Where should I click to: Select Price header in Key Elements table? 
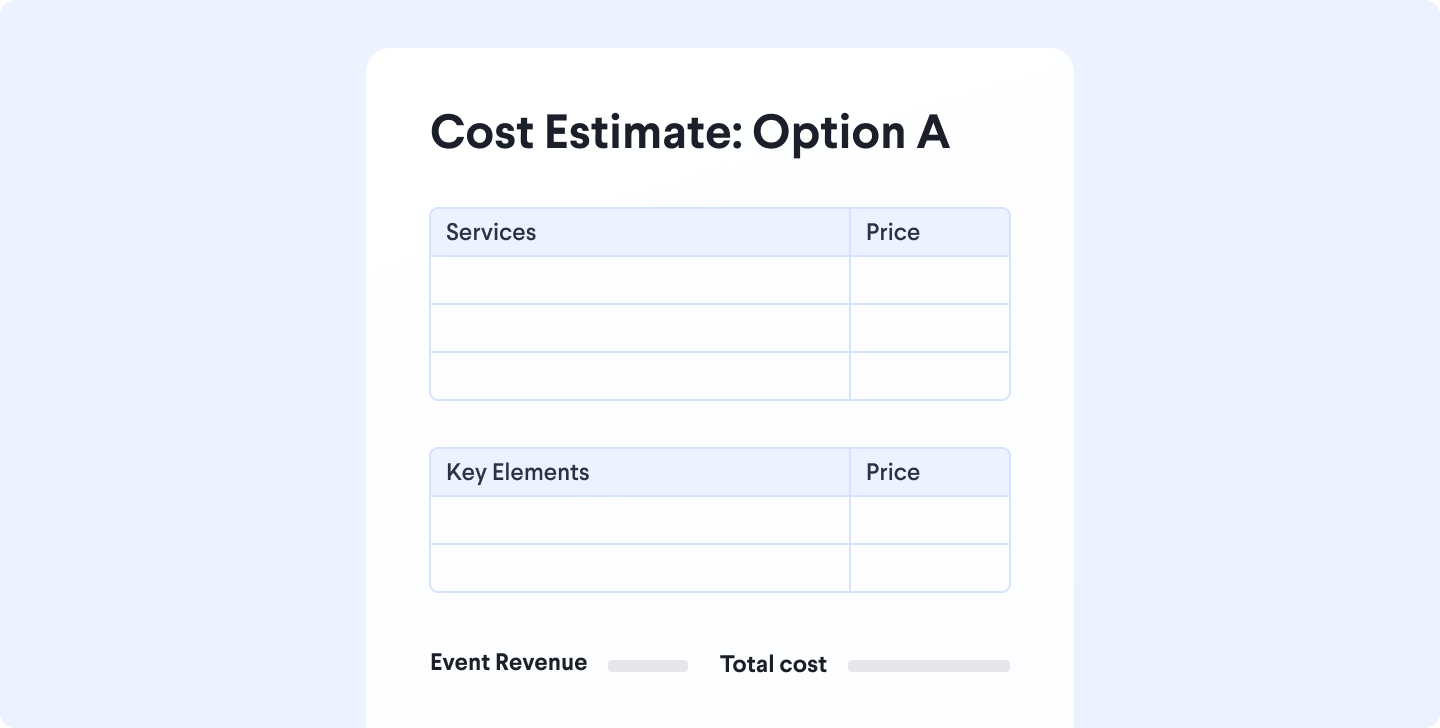pos(929,472)
